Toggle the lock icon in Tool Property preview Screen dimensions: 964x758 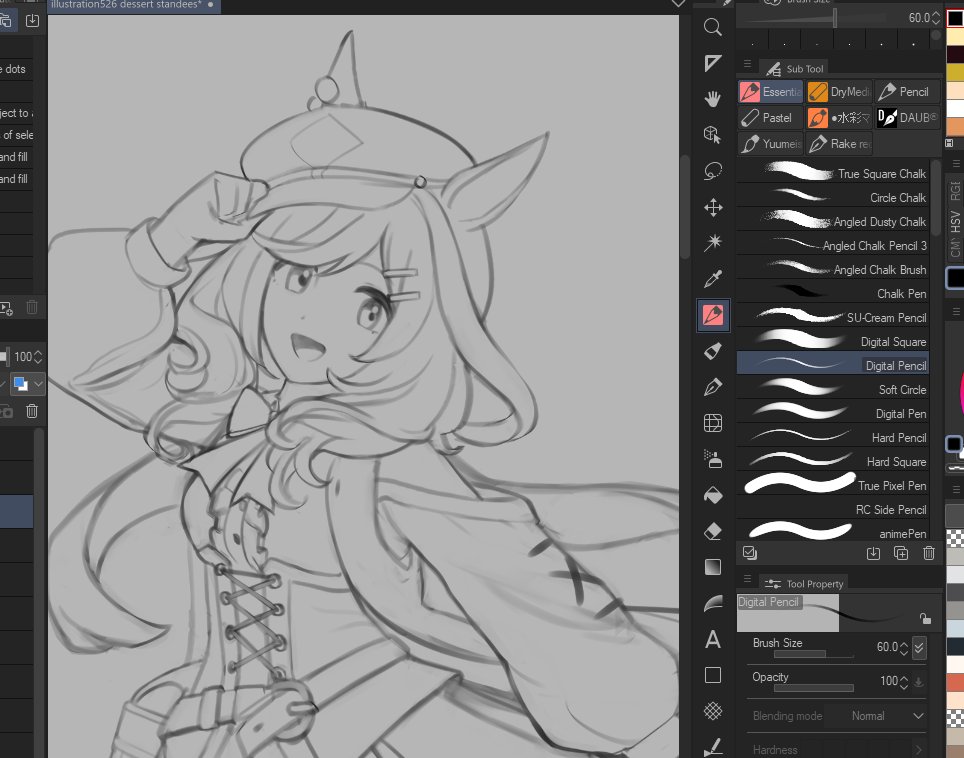coord(925,618)
